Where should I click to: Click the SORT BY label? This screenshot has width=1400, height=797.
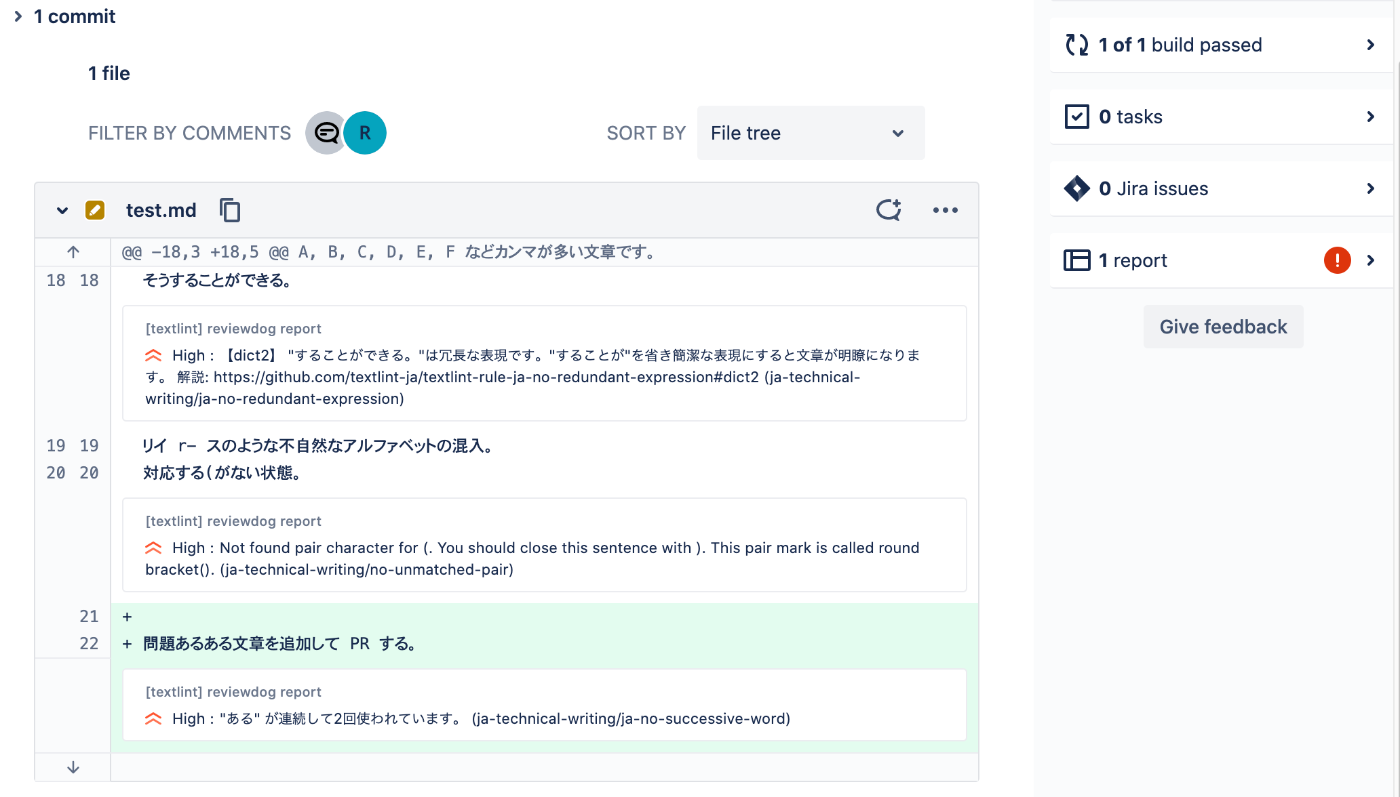pos(646,133)
